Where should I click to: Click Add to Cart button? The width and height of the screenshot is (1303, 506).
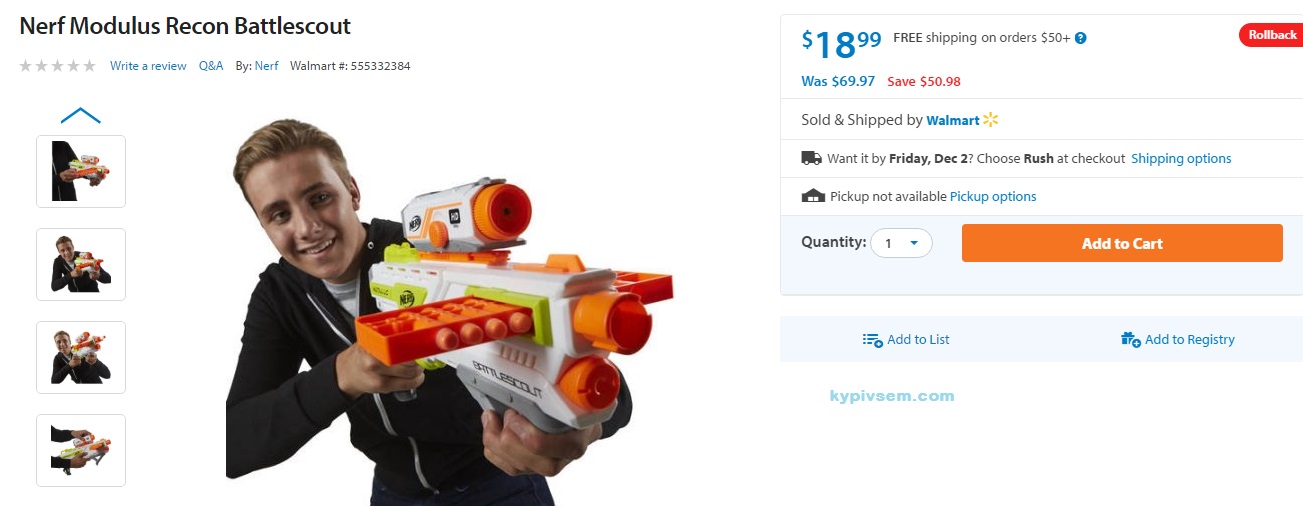coord(1122,243)
